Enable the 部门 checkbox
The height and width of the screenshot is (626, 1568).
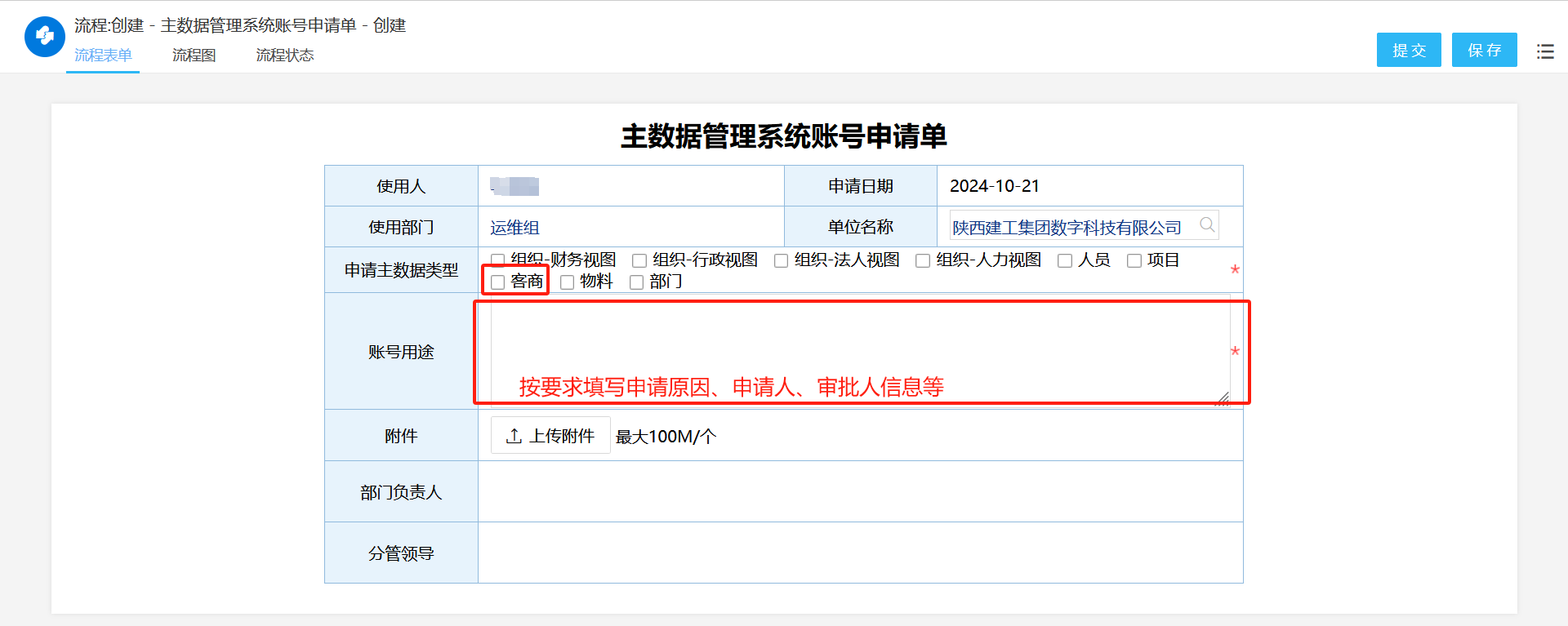pyautogui.click(x=636, y=282)
